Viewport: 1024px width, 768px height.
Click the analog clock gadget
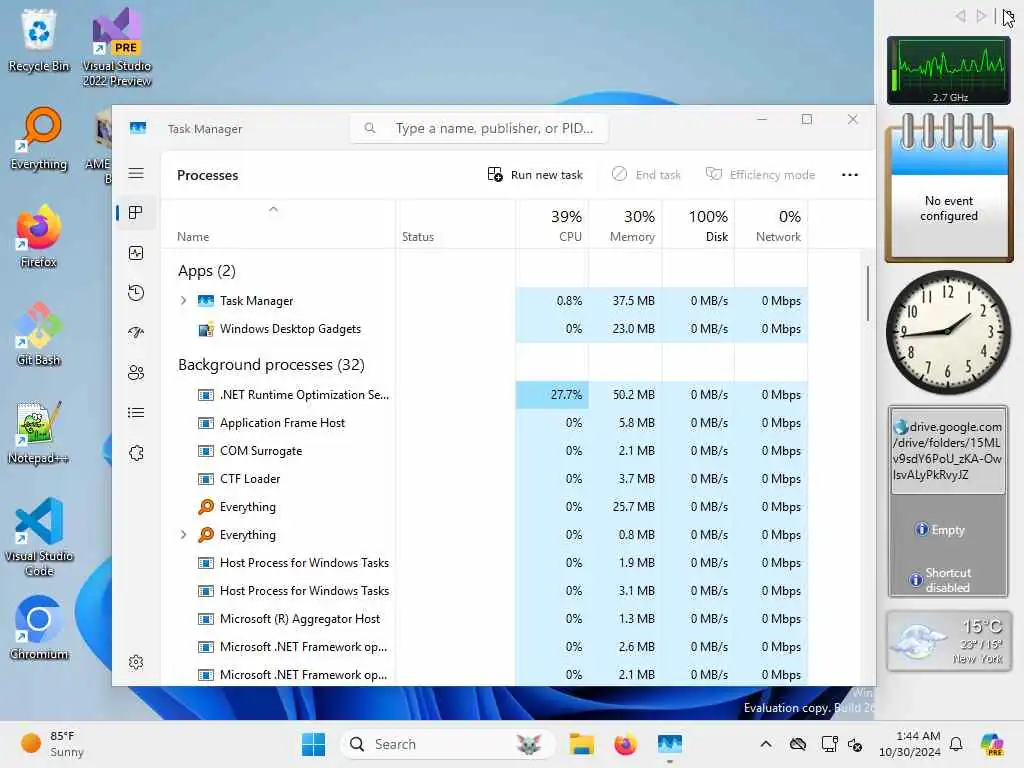coord(948,332)
